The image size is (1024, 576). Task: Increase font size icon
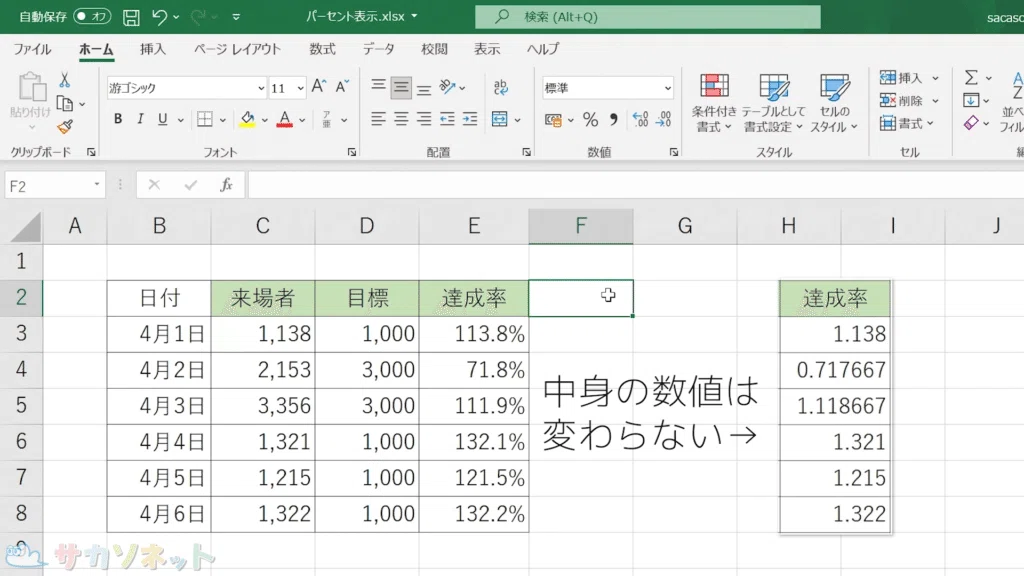point(319,86)
